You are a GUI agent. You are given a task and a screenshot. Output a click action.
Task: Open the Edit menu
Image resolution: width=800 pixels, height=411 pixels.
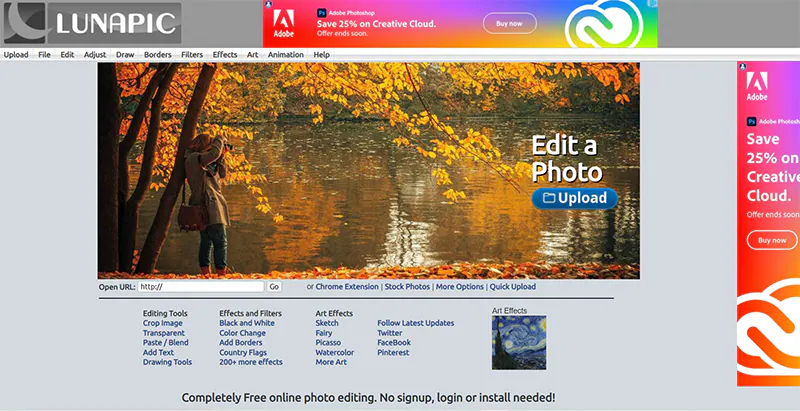[67, 55]
